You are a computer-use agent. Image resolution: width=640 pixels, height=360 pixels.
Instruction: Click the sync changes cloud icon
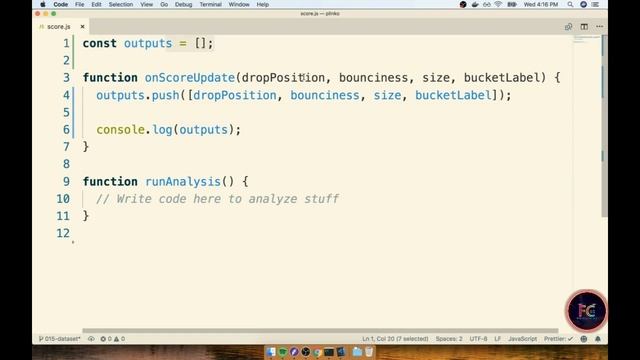pos(91,339)
